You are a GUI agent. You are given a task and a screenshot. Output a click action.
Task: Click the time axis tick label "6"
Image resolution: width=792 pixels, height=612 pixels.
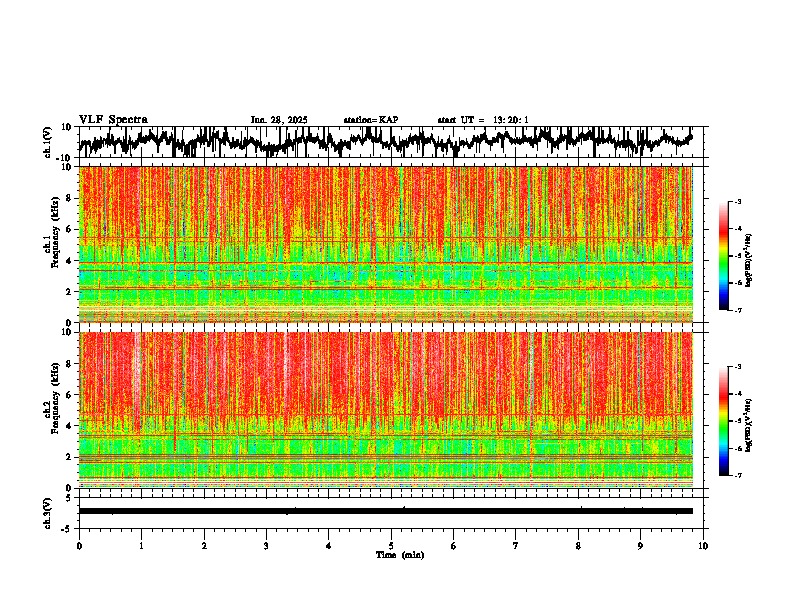(454, 546)
